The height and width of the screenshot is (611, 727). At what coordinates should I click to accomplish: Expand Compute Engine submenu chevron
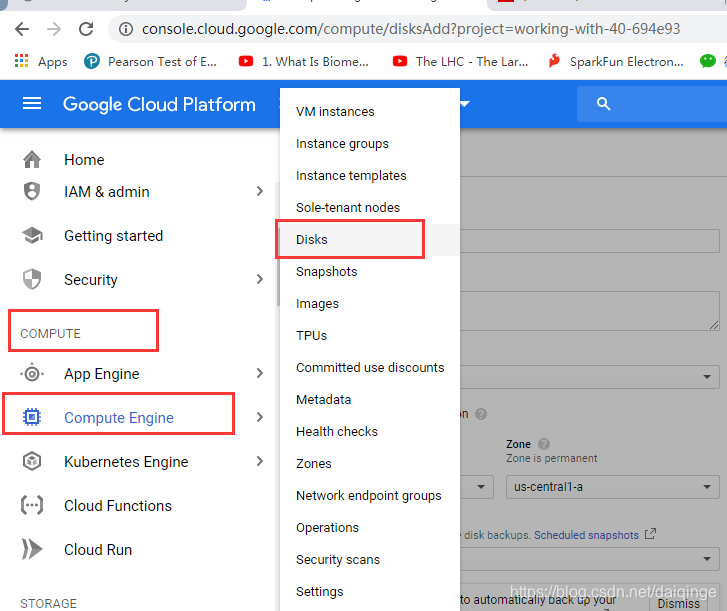coord(260,417)
